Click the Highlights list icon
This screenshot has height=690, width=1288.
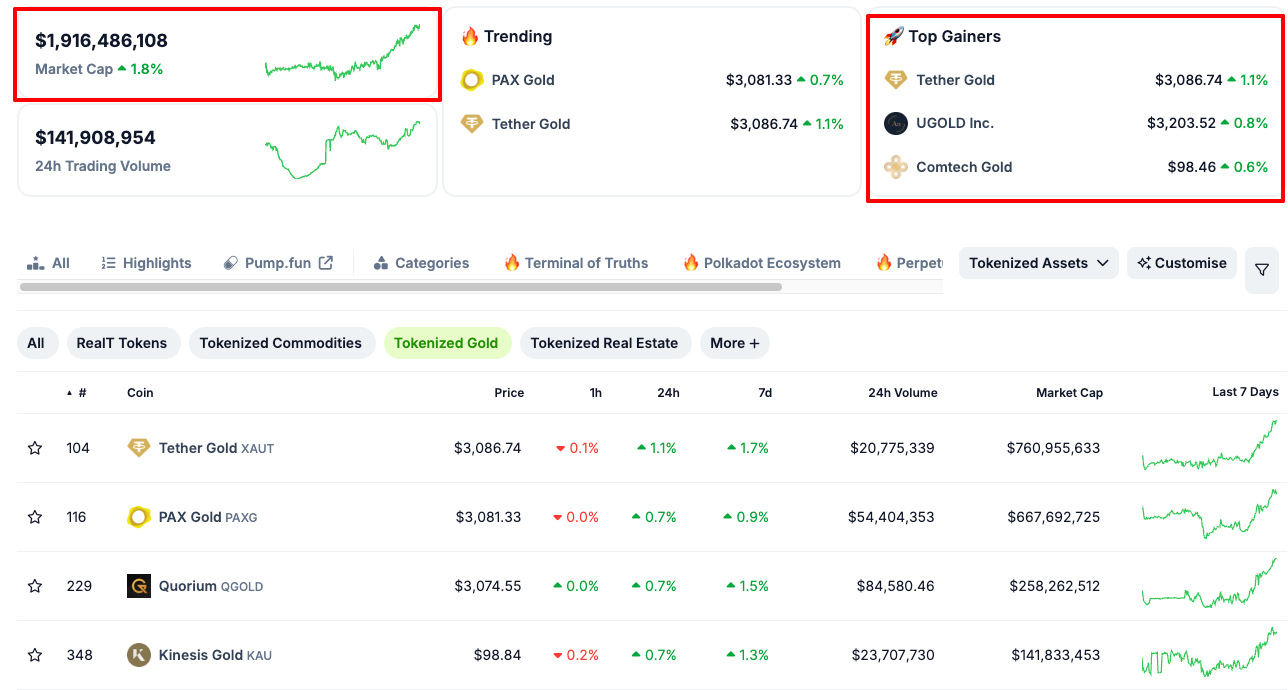pyautogui.click(x=109, y=263)
